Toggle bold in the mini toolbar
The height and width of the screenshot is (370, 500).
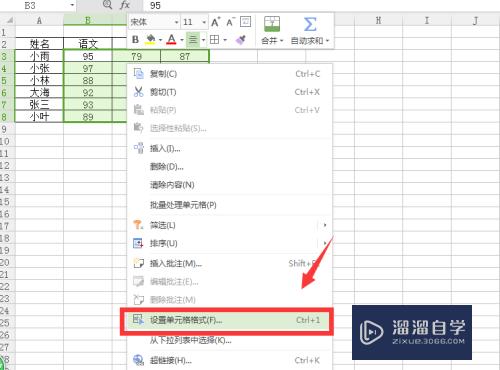pos(135,40)
